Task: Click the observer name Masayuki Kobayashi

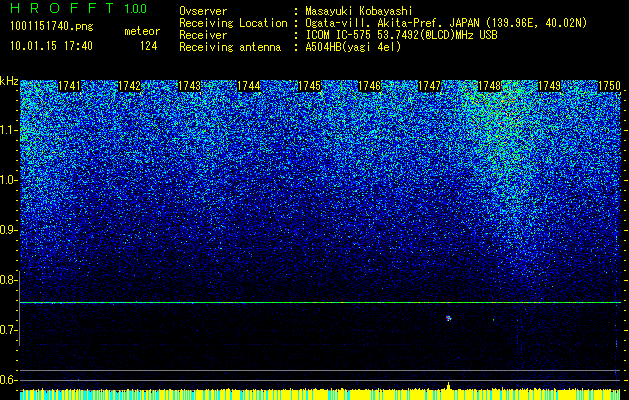Action: (x=359, y=11)
